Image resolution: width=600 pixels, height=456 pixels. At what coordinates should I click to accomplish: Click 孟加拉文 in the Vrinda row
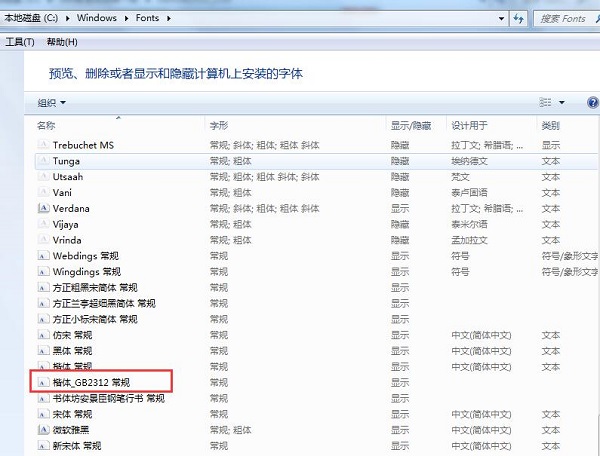point(470,240)
